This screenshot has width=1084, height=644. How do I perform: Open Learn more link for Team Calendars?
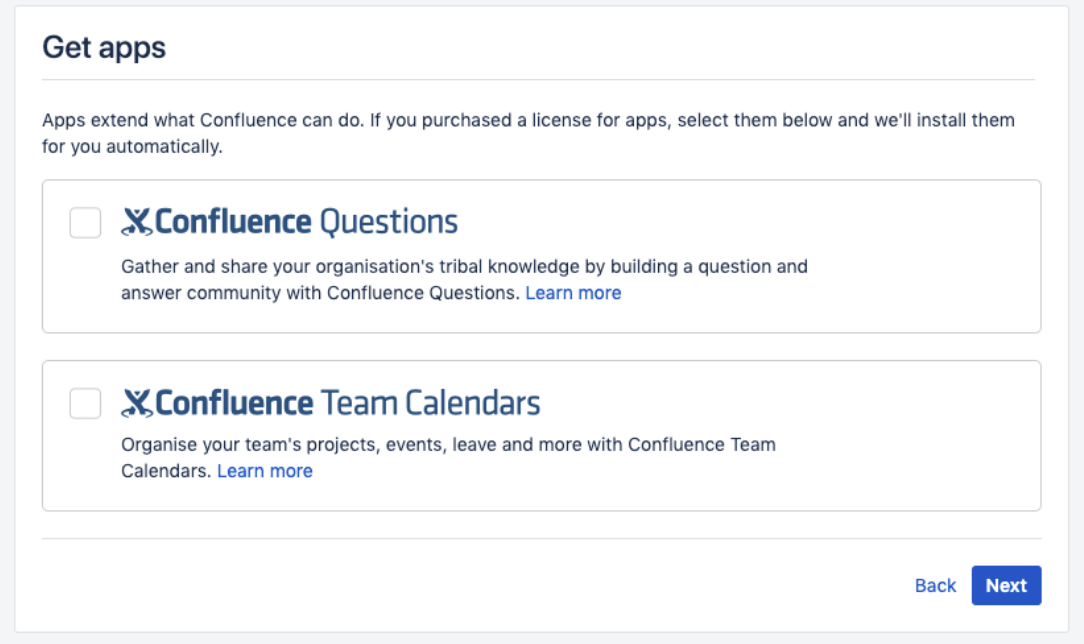pyautogui.click(x=264, y=471)
